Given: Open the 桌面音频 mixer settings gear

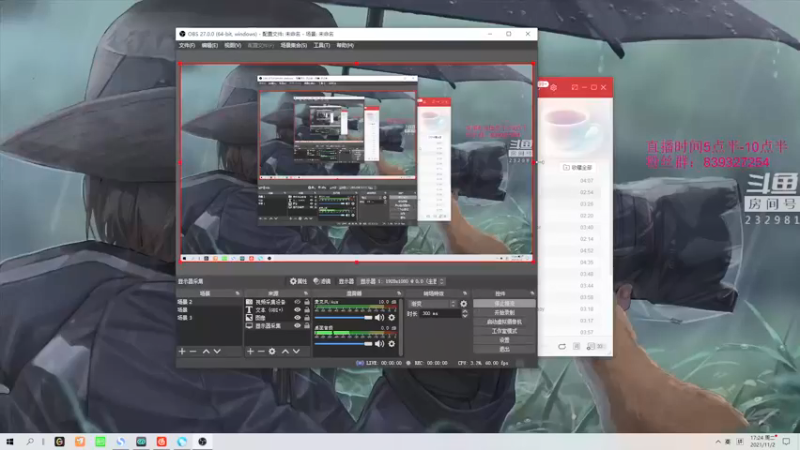Looking at the screenshot, I should 392,344.
